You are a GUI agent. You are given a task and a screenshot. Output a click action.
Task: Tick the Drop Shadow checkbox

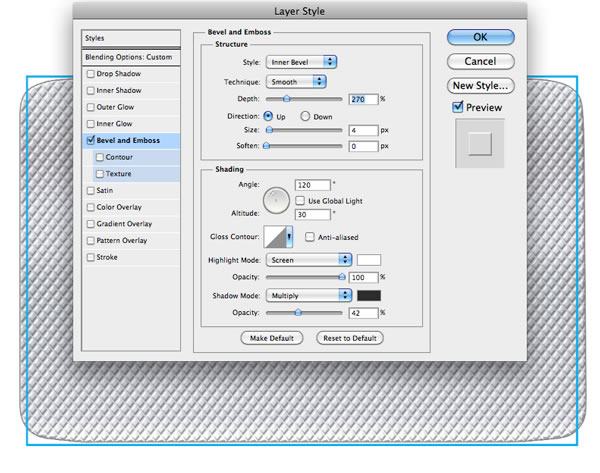[x=91, y=74]
